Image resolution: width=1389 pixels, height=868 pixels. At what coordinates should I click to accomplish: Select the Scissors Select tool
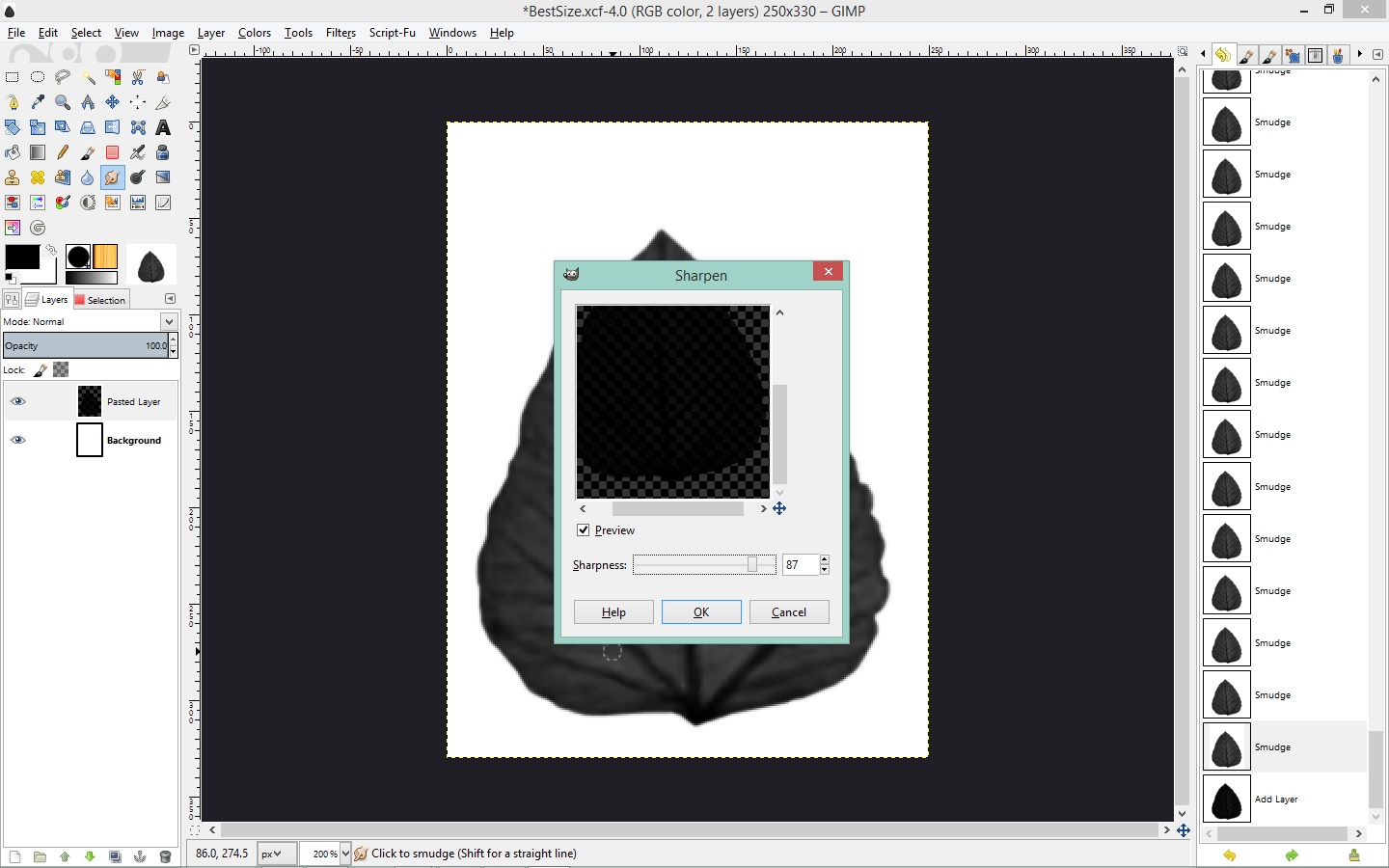(x=138, y=77)
